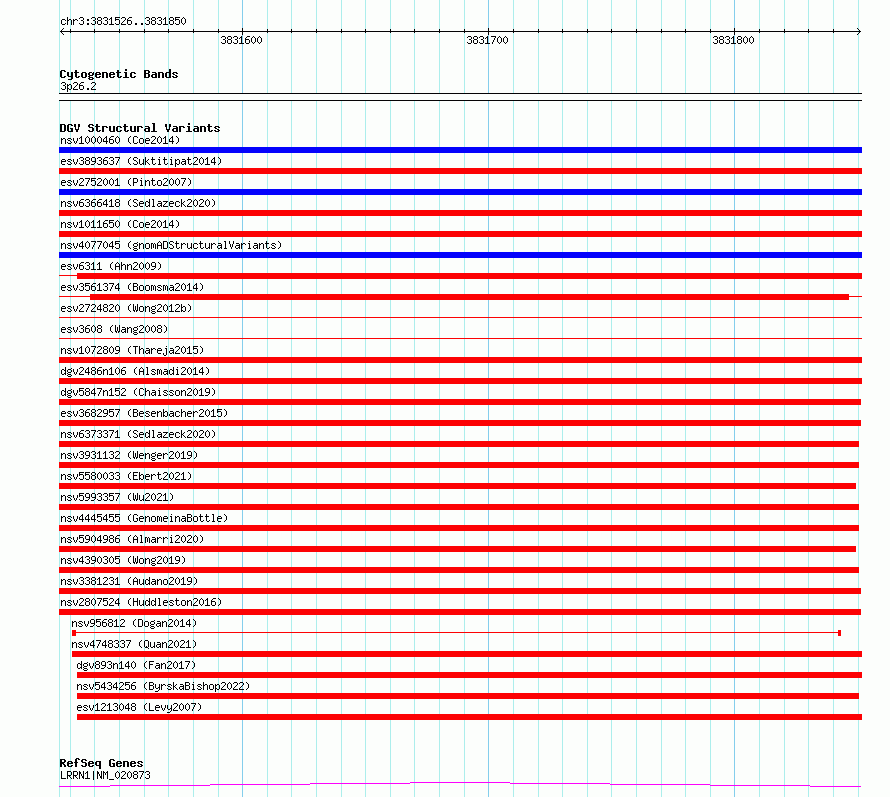Click thin red line under esv2724820 (Wong2012b)
890x797 pixels.
click(460, 318)
